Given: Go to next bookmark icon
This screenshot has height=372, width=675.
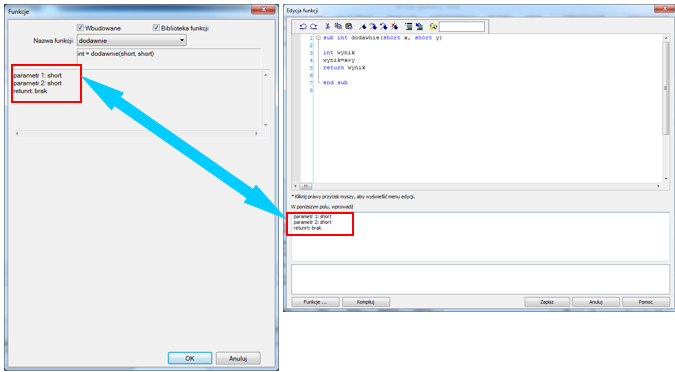Looking at the screenshot, I should (x=373, y=27).
